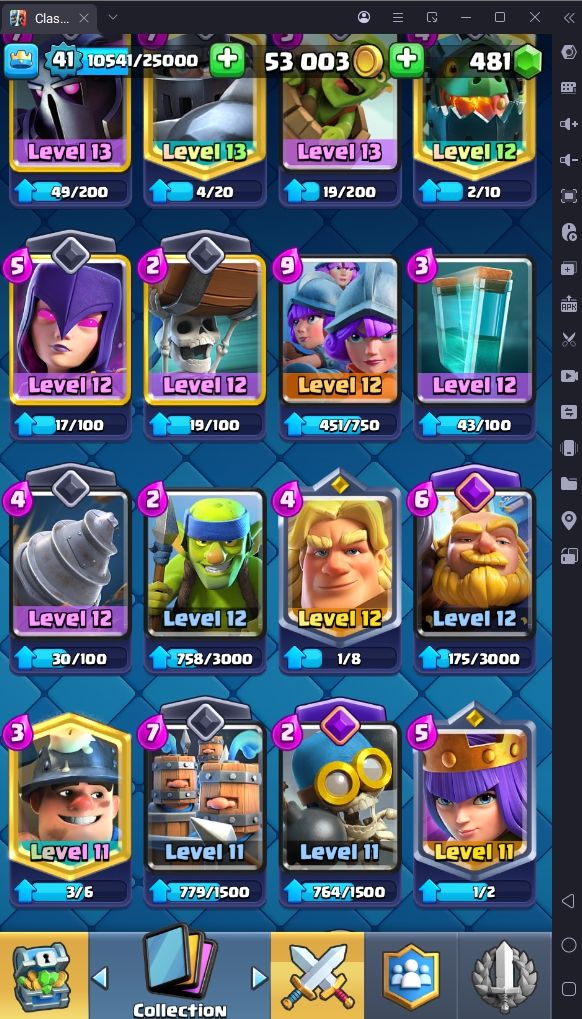
Task: Click the BlueStacks volume up icon
Action: [x=568, y=123]
